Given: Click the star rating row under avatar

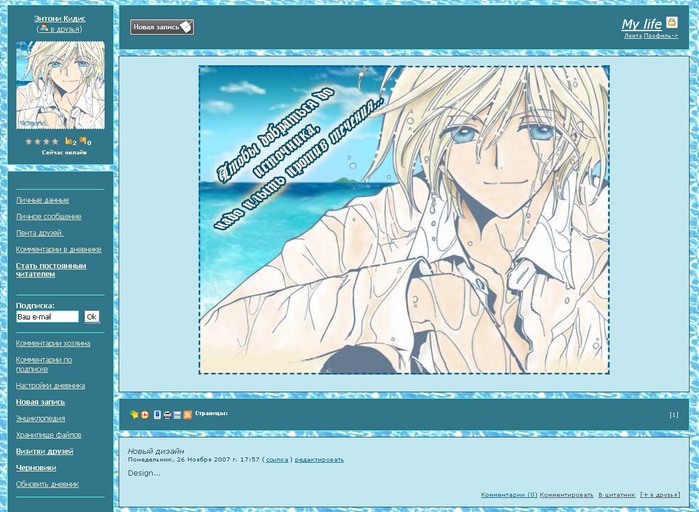Looking at the screenshot, I should [x=42, y=142].
